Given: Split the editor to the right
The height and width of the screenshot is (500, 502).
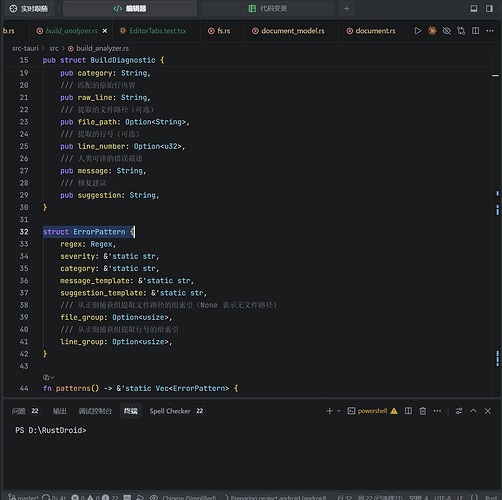Looking at the screenshot, I should click(x=475, y=31).
